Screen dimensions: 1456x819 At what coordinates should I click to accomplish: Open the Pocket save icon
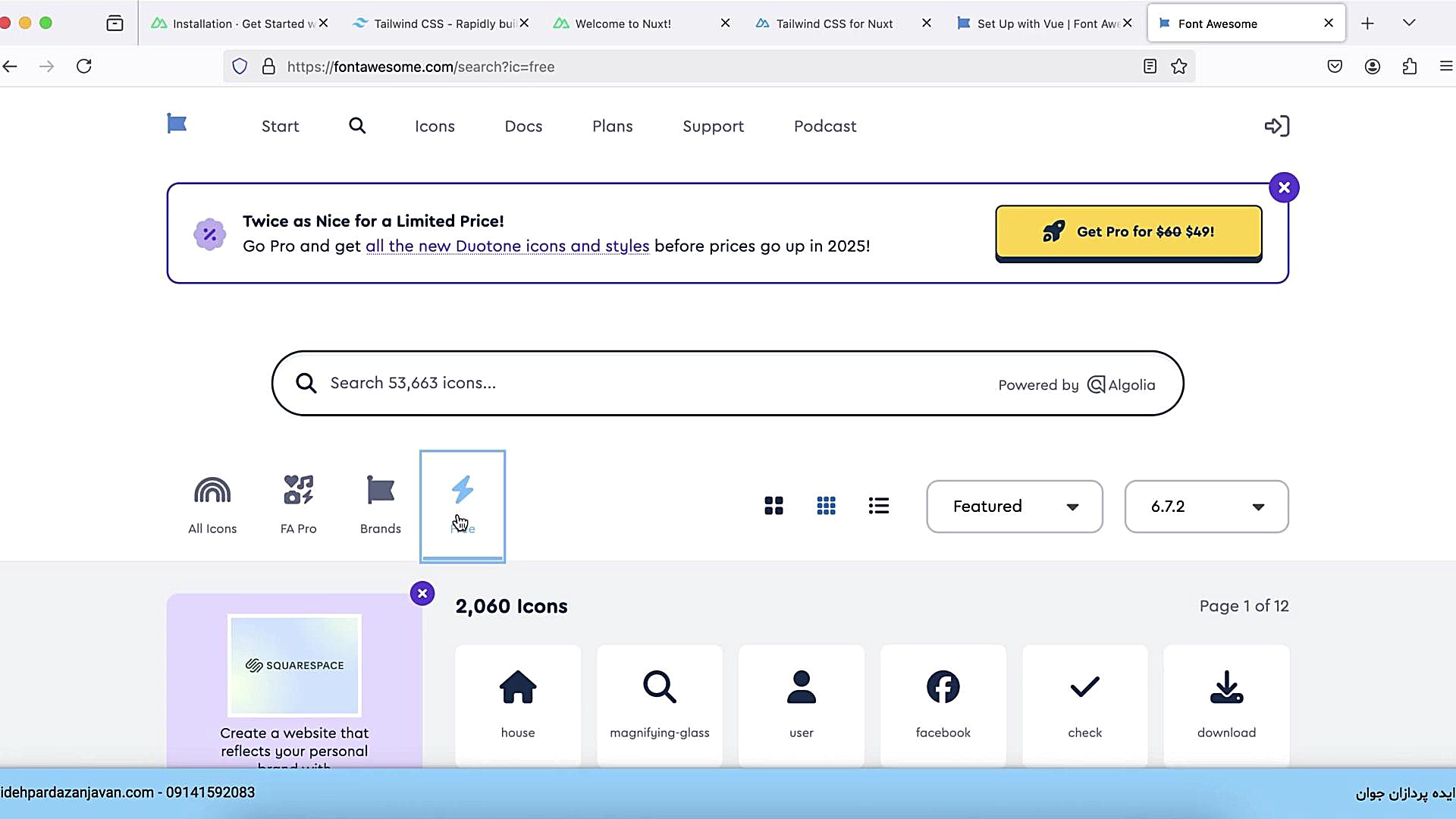[1335, 67]
